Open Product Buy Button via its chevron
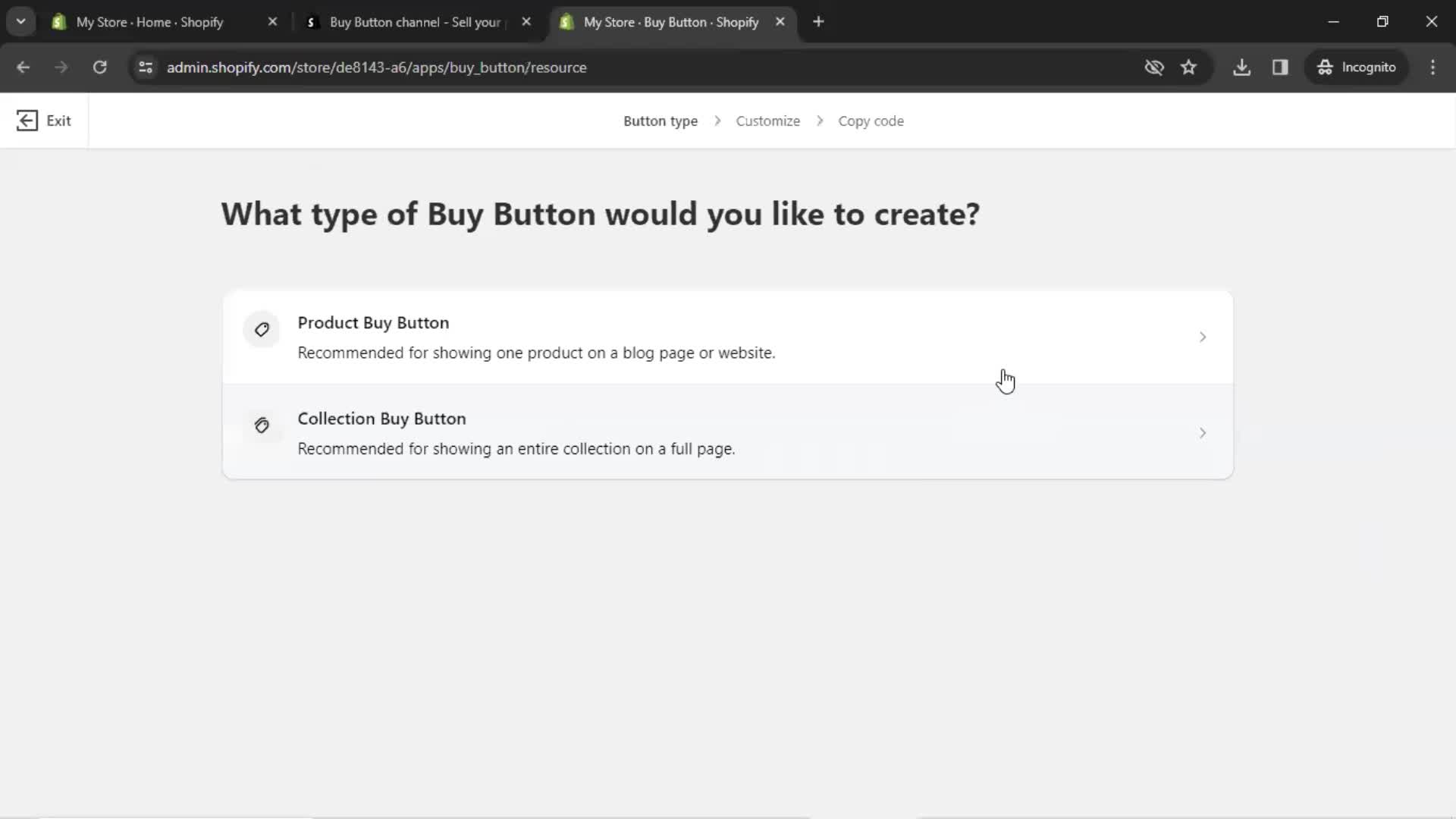 (x=1203, y=337)
